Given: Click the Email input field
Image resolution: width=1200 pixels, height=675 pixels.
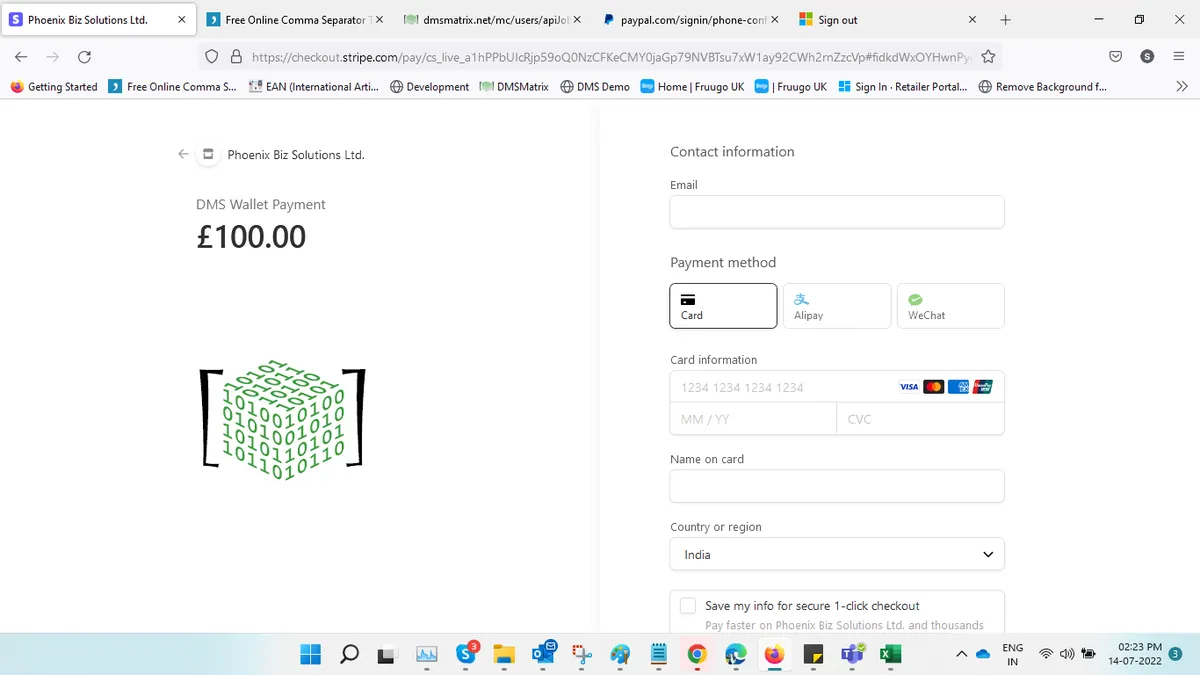Looking at the screenshot, I should pos(837,212).
